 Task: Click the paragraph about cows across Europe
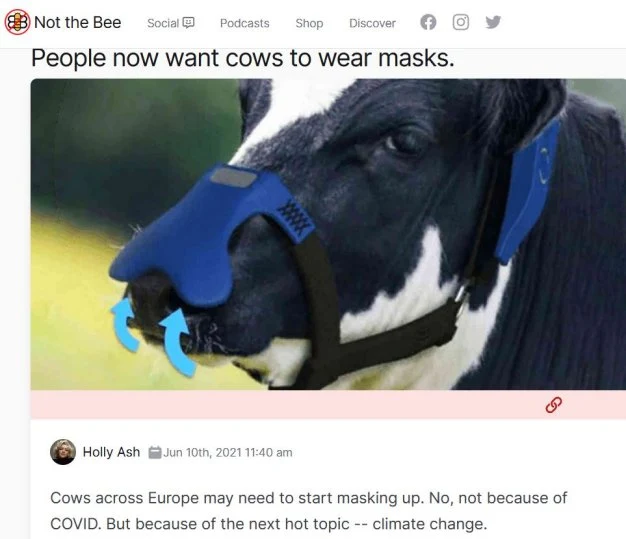pyautogui.click(x=309, y=511)
